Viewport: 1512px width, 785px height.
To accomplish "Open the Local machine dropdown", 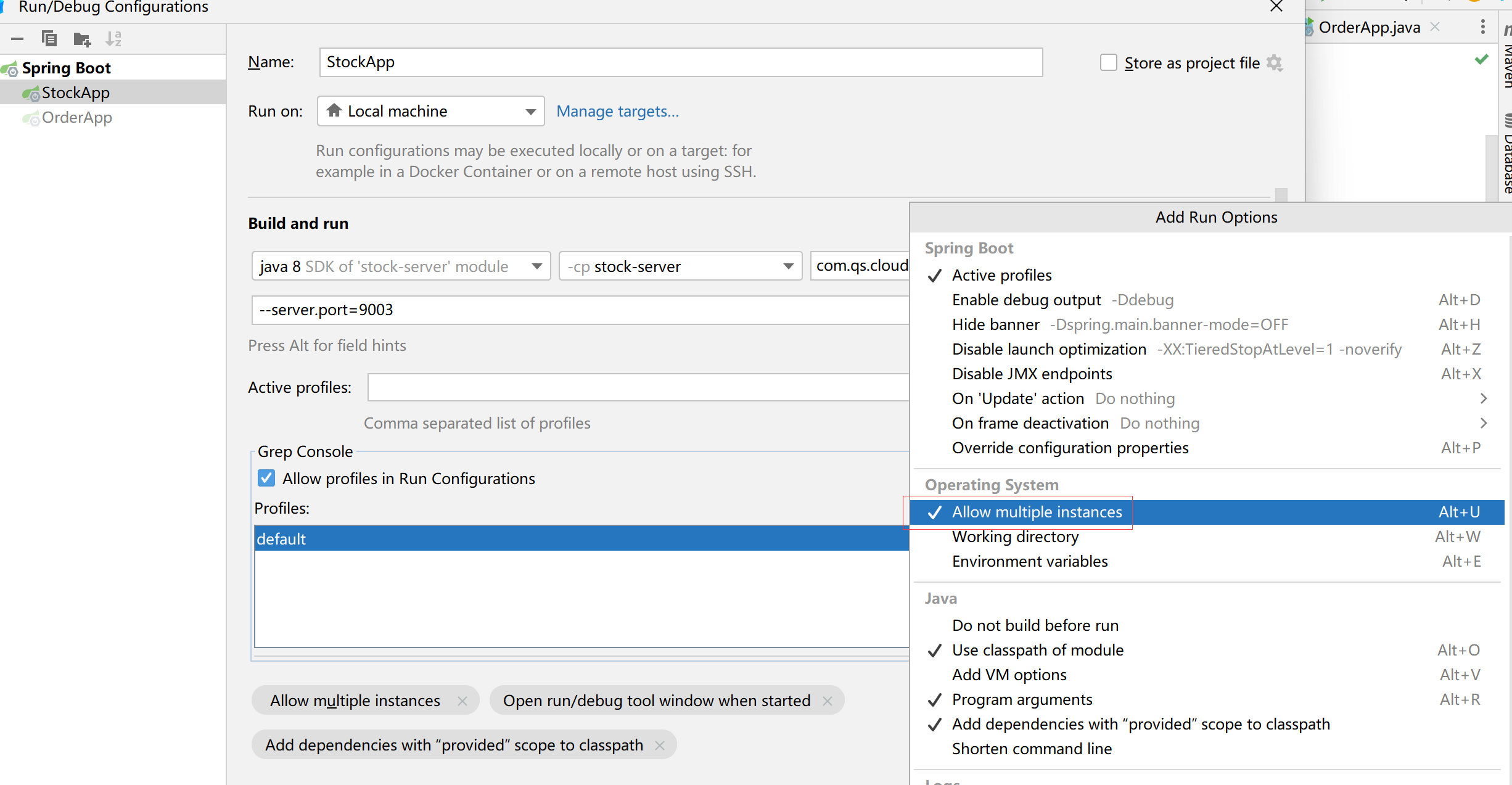I will point(430,111).
